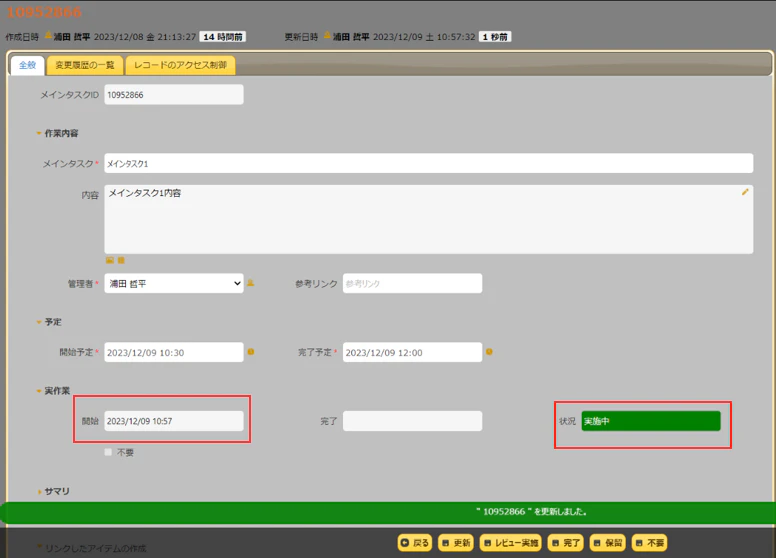The height and width of the screenshot is (558, 776).
Task: Click the user icon beside 管理者 dropdown
Action: pos(250,283)
